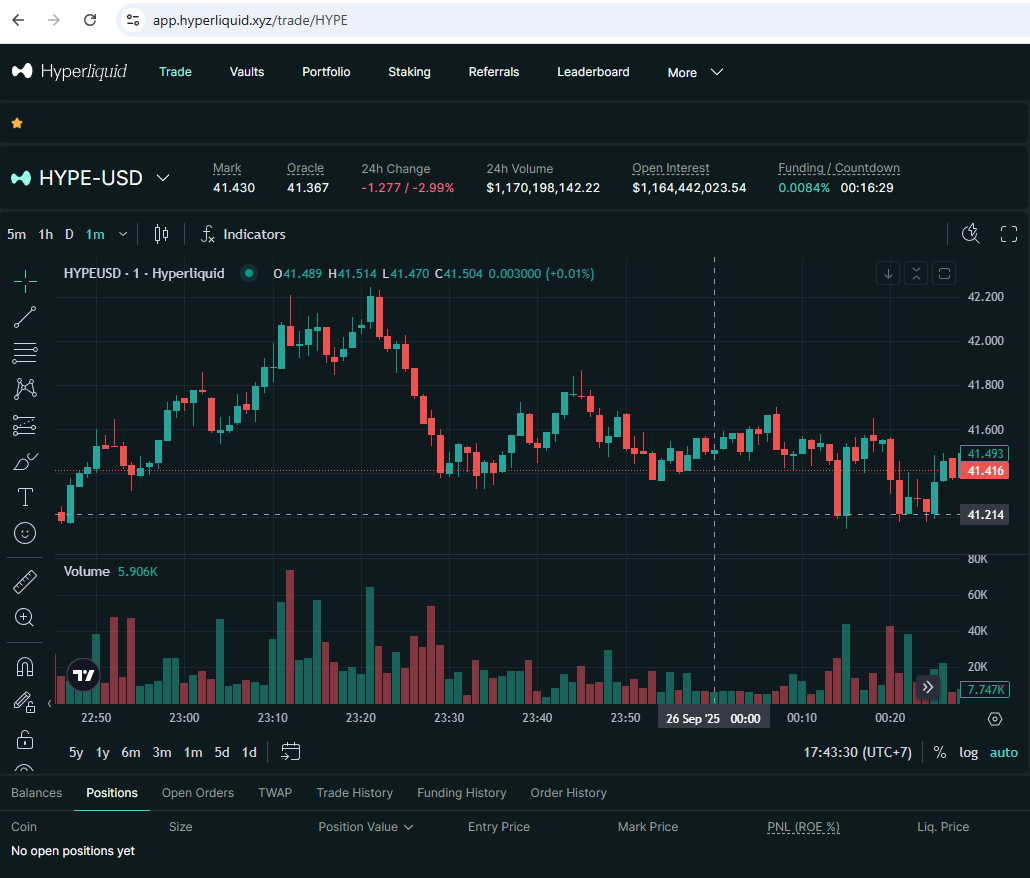Open quick search from chart toolbar

pyautogui.click(x=970, y=234)
